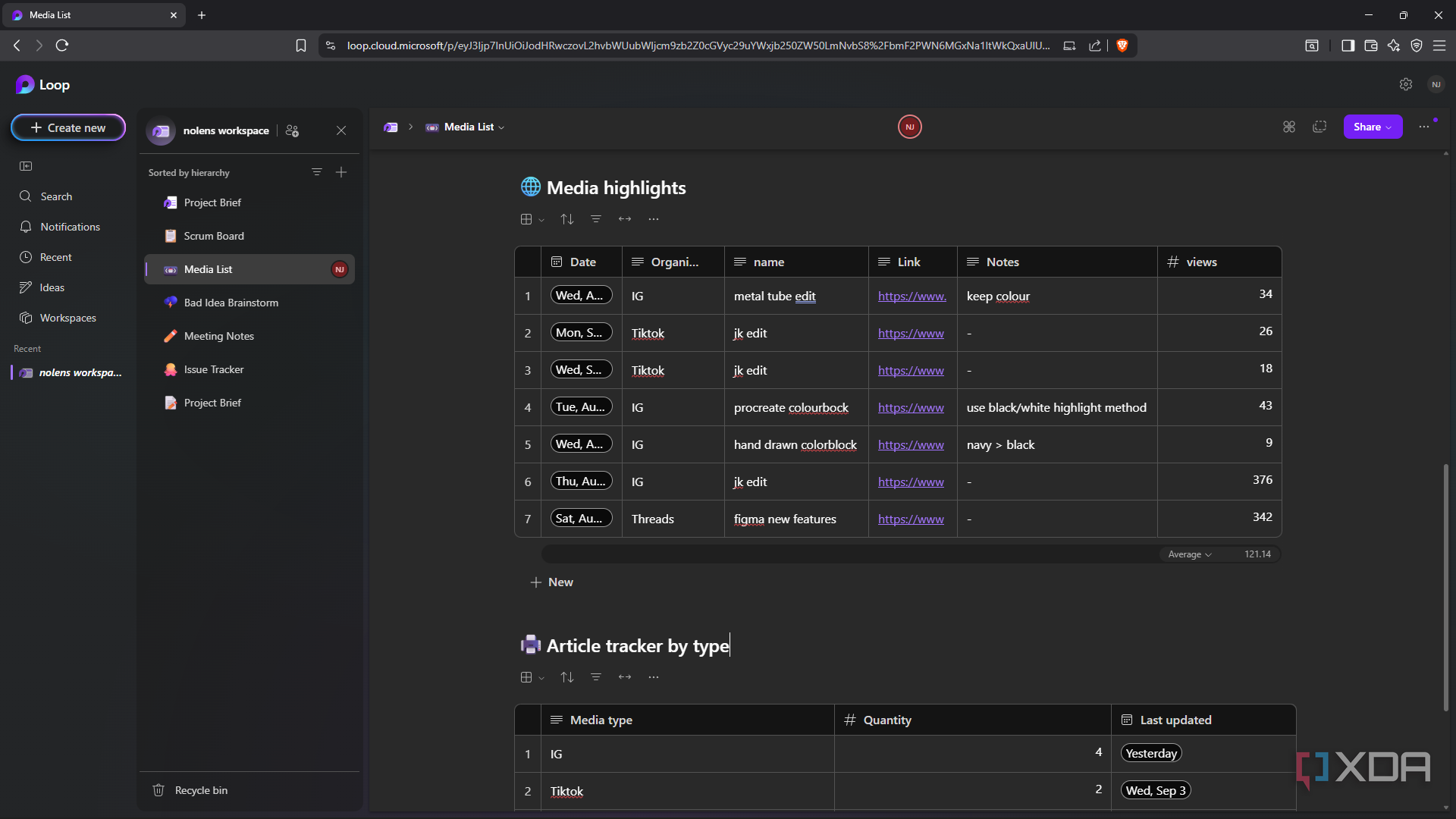This screenshot has height=819, width=1456.
Task: Toggle browser sidebar panel icon
Action: (x=1348, y=45)
